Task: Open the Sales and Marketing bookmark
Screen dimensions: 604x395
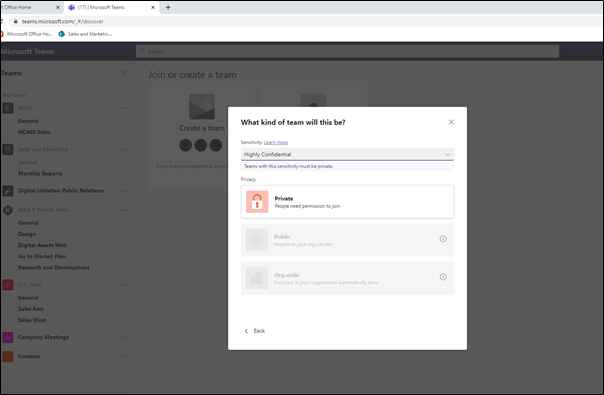Action: (x=85, y=34)
